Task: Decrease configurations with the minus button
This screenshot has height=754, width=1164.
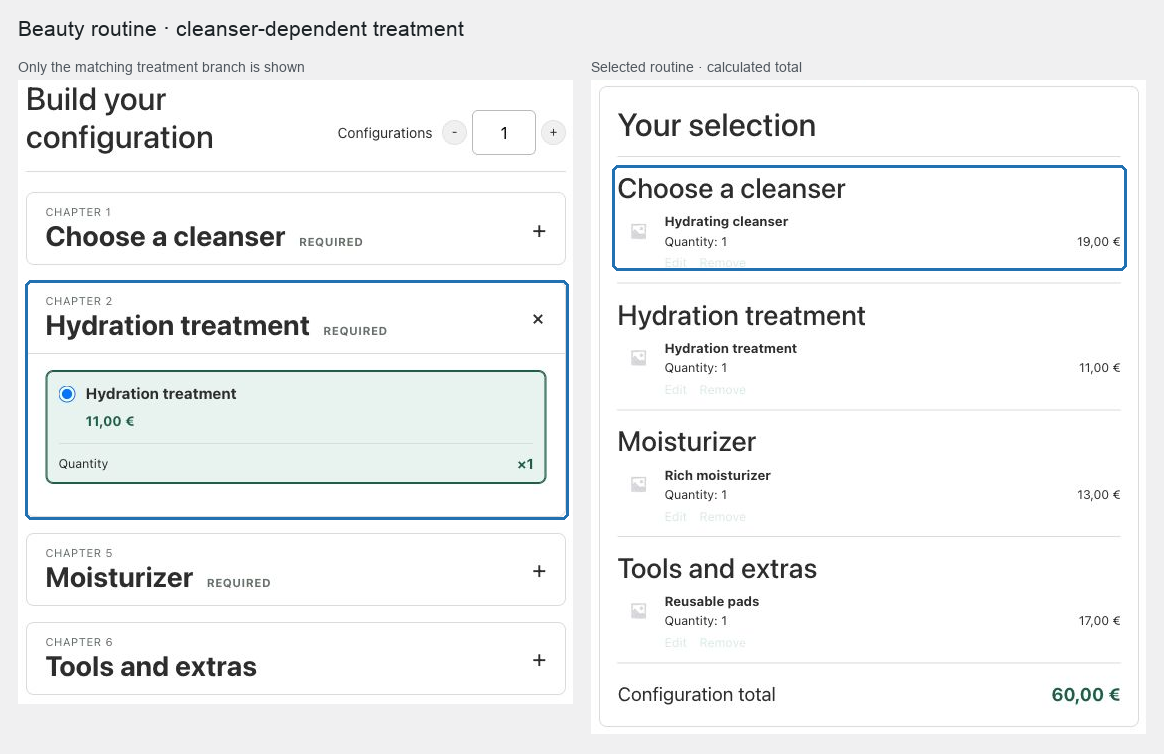Action: (x=454, y=133)
